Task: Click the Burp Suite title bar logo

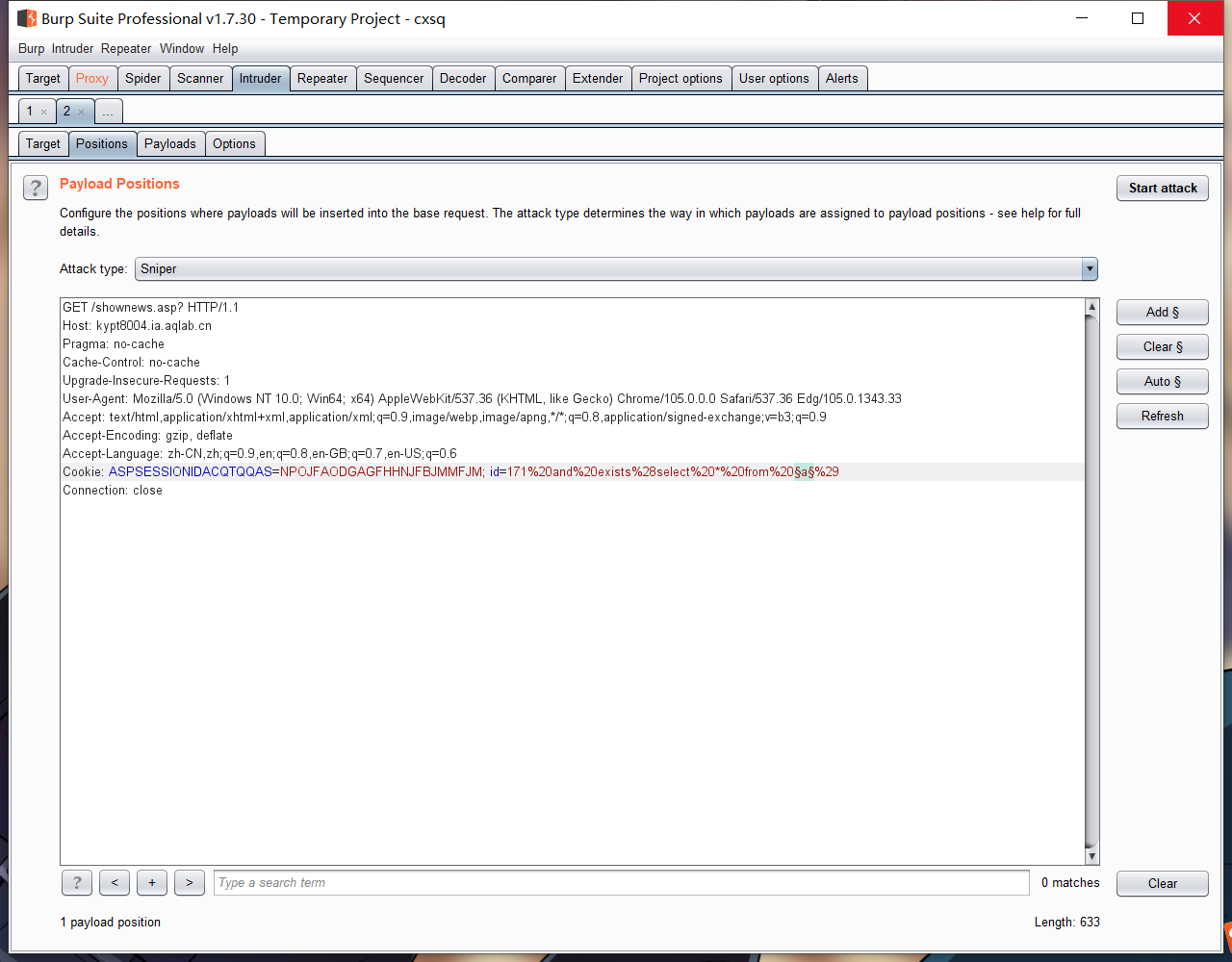Action: pos(27,18)
